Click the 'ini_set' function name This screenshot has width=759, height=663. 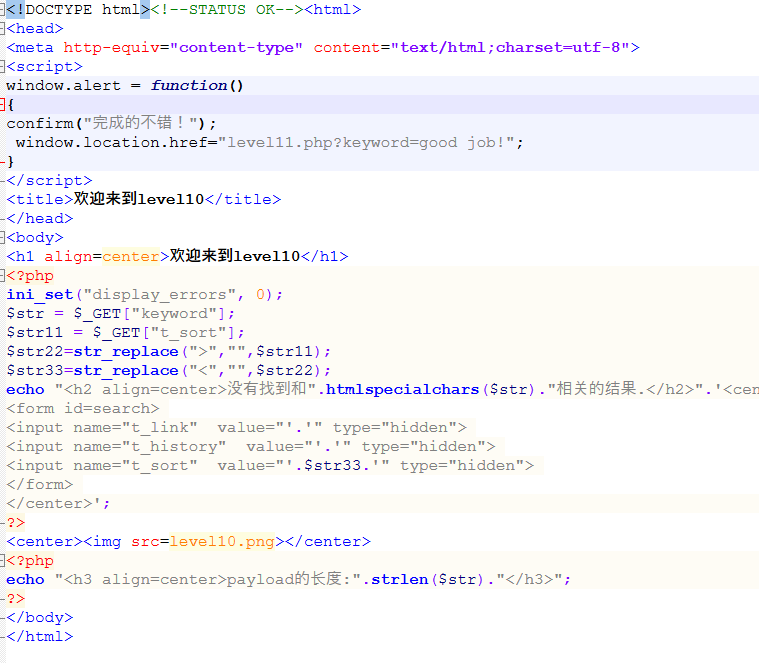40,295
